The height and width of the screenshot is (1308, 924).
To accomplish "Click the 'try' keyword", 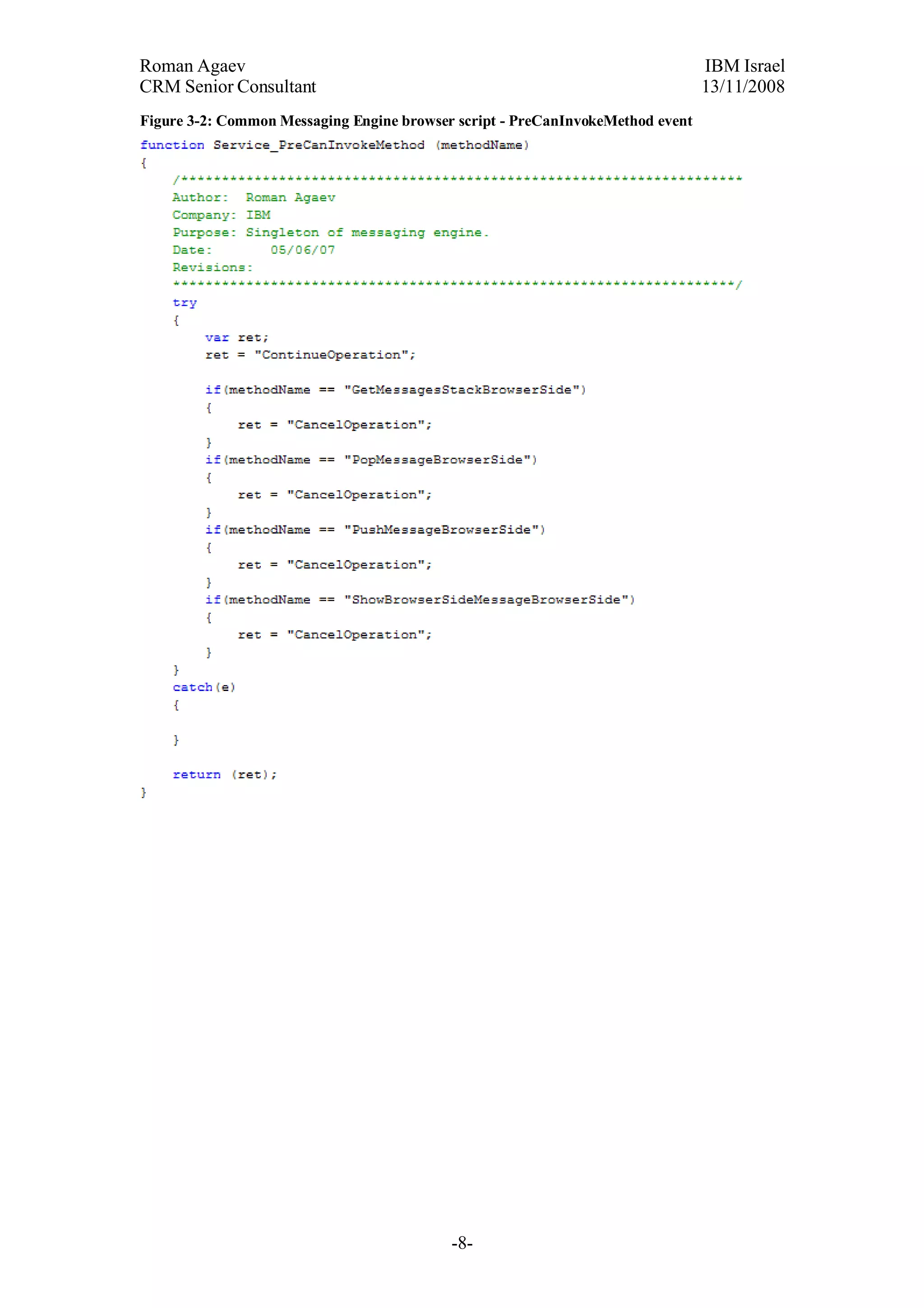I will [x=185, y=303].
